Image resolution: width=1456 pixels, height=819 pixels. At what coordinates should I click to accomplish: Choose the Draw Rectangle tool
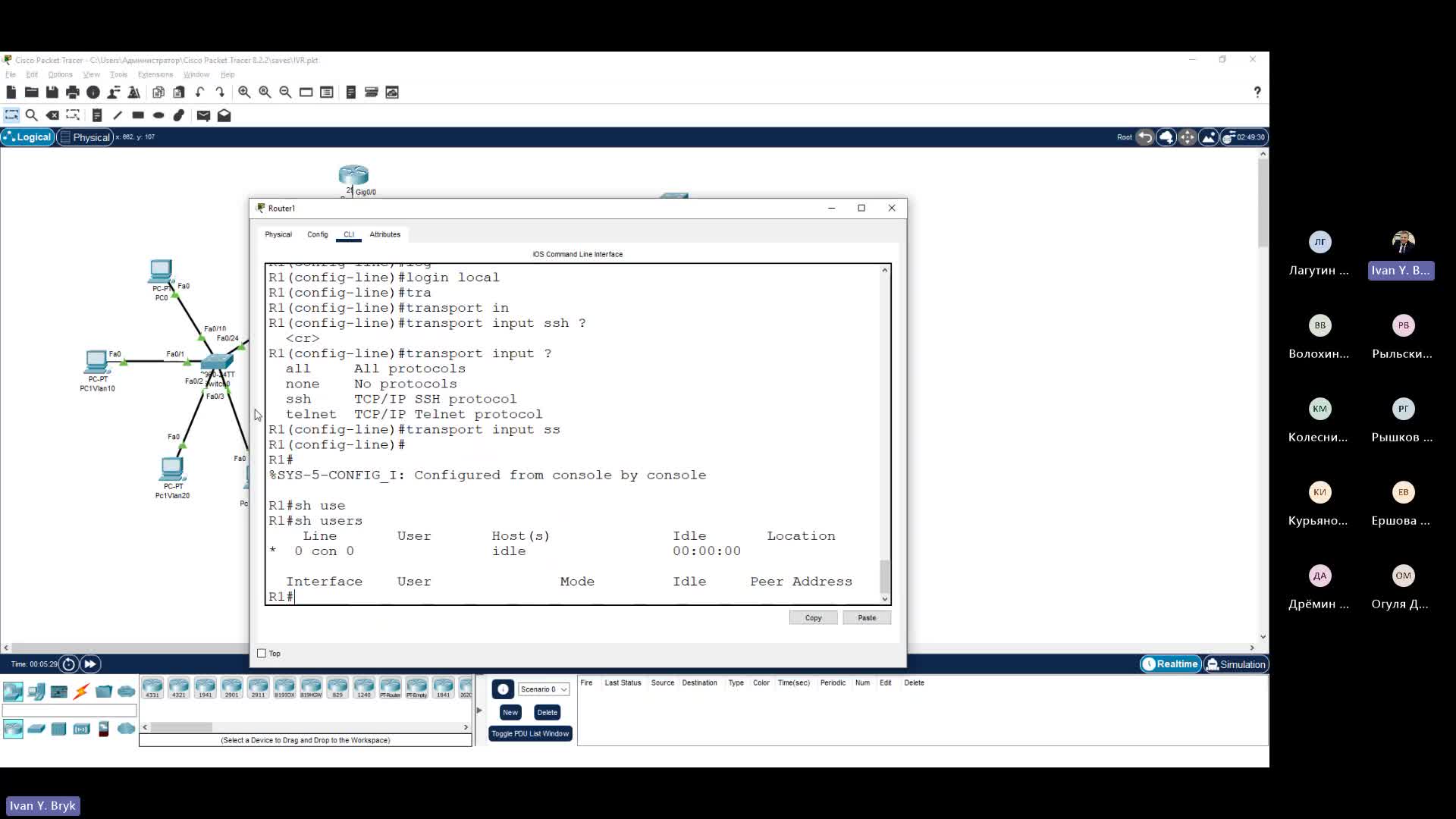[x=138, y=115]
